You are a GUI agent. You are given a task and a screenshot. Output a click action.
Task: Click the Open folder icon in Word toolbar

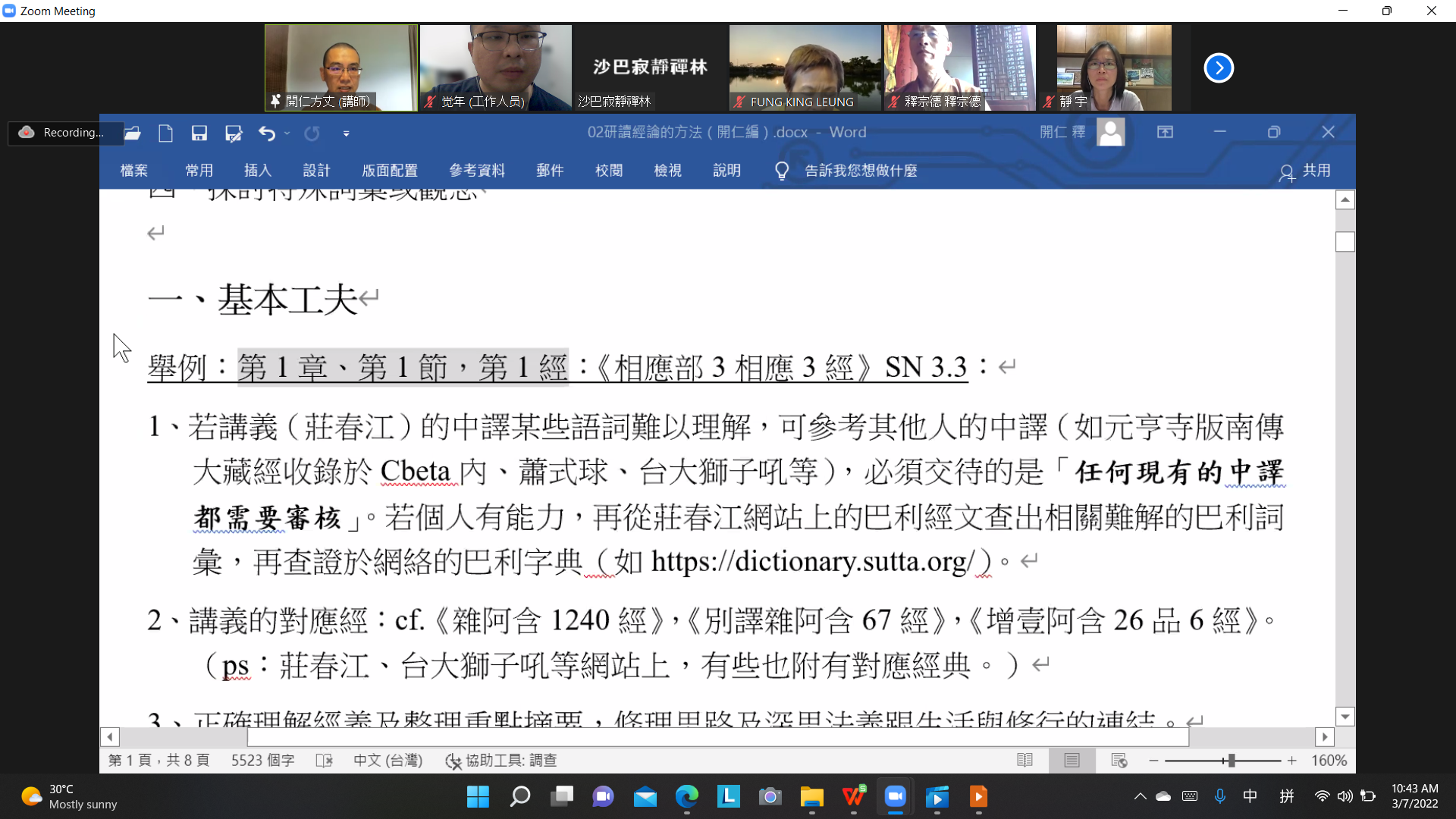click(133, 133)
